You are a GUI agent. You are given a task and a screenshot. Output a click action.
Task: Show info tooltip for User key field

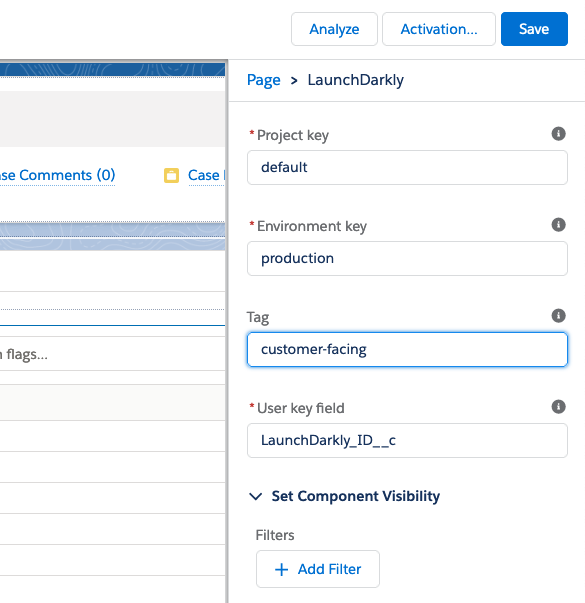(558, 406)
